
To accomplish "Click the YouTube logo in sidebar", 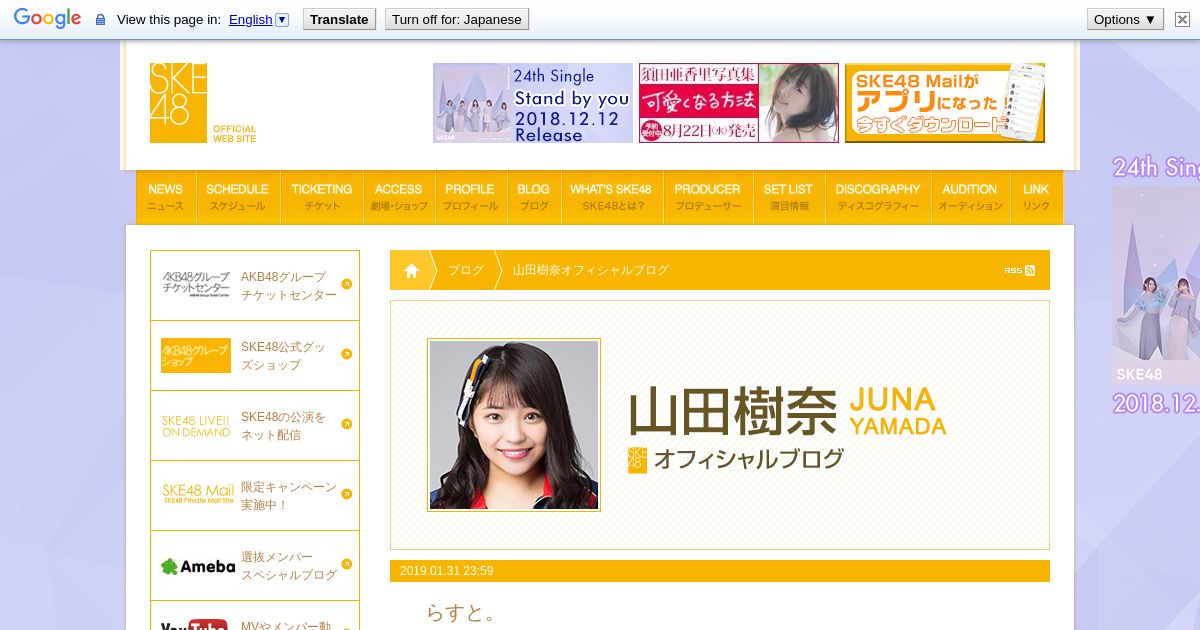I will (x=194, y=624).
